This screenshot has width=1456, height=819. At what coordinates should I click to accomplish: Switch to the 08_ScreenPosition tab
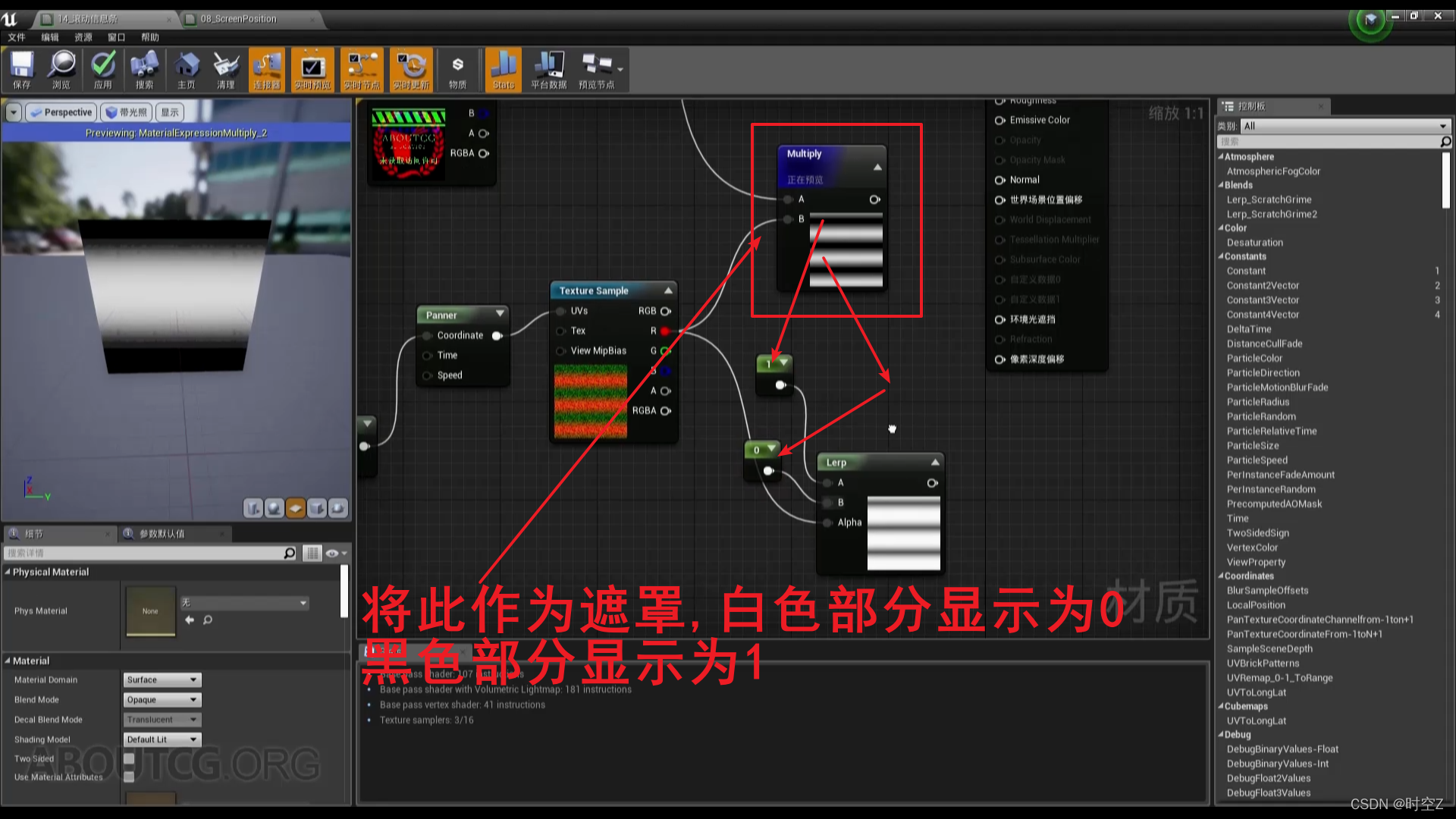(238, 19)
